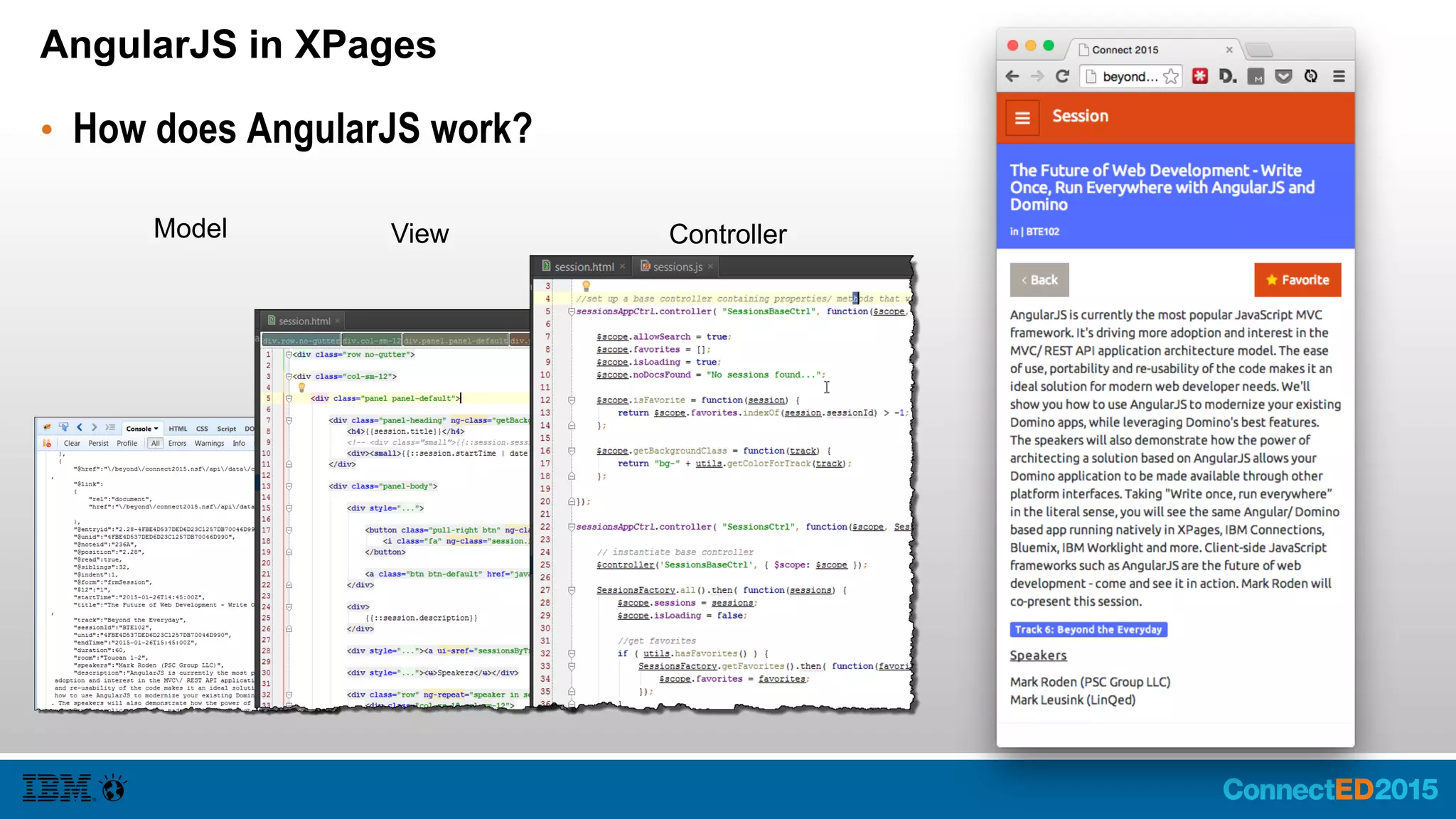The image size is (1456, 819).
Task: Click the Firebug bug icon
Action: pos(47,428)
